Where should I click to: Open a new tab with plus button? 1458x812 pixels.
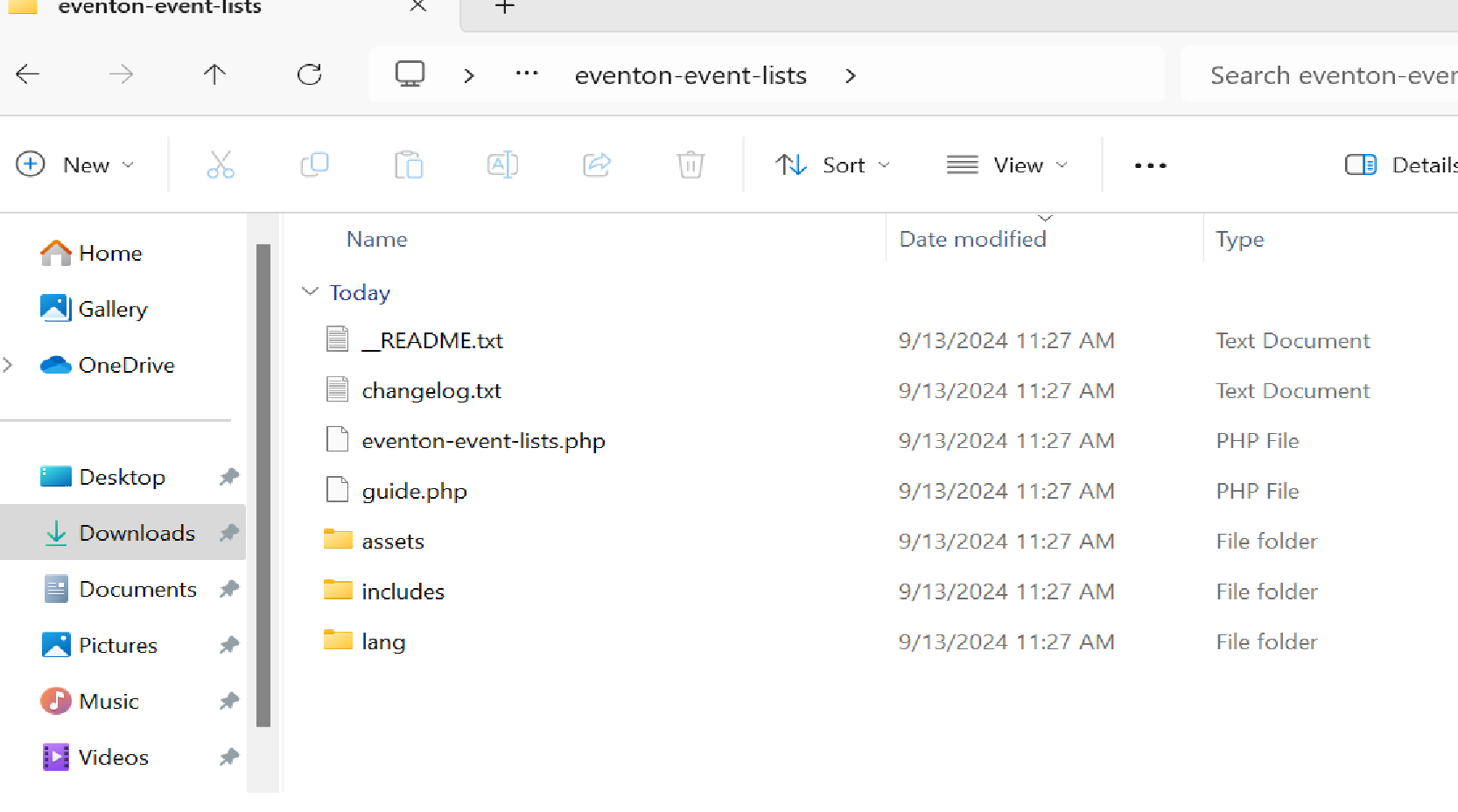click(505, 7)
